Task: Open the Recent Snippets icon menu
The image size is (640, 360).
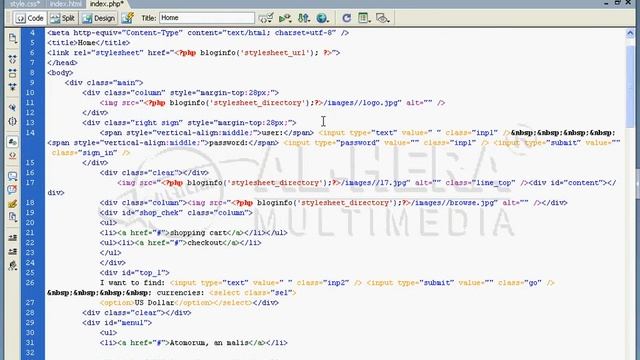Action: [x=13, y=217]
